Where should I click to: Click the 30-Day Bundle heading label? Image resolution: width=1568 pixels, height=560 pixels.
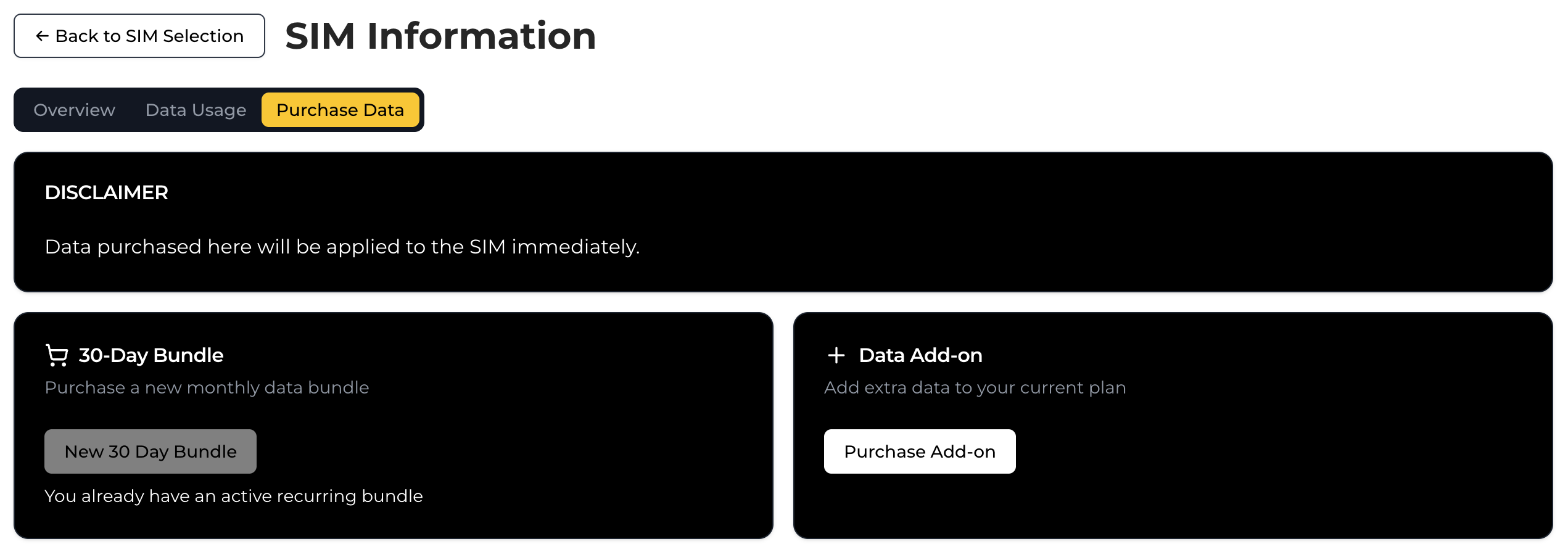(x=151, y=355)
